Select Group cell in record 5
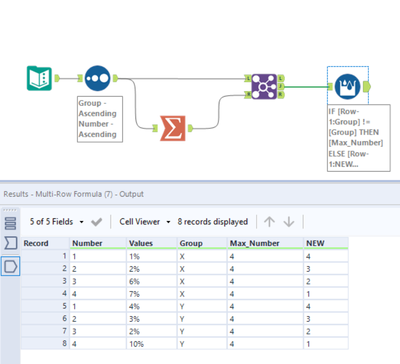Image resolution: width=400 pixels, height=364 pixels. point(202,306)
